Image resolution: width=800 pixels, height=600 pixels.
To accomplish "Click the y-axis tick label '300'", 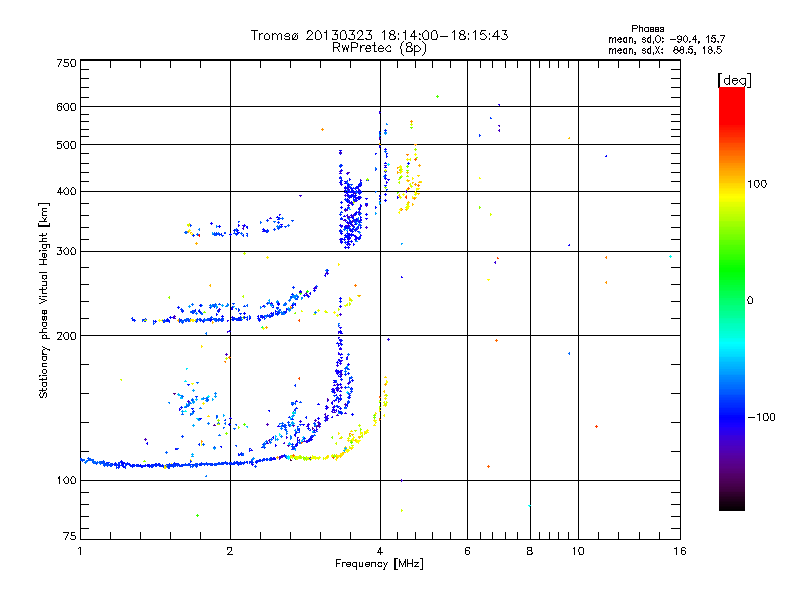I will tap(66, 252).
